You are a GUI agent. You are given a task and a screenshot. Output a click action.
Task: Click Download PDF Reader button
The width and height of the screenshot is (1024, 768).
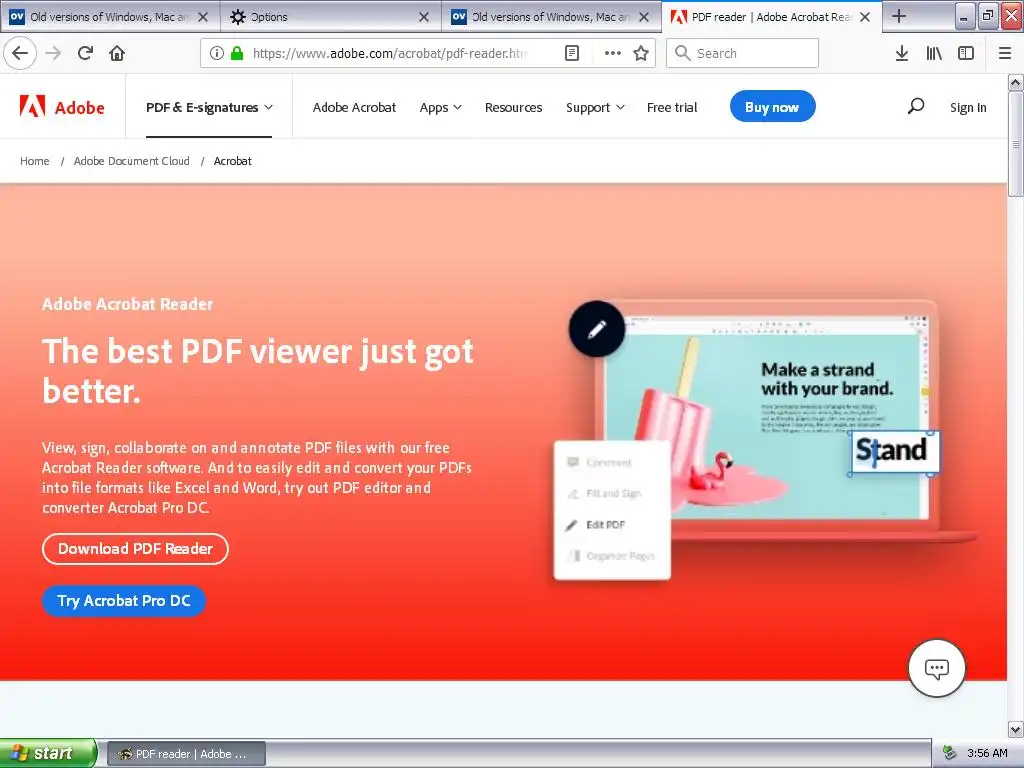pos(135,549)
